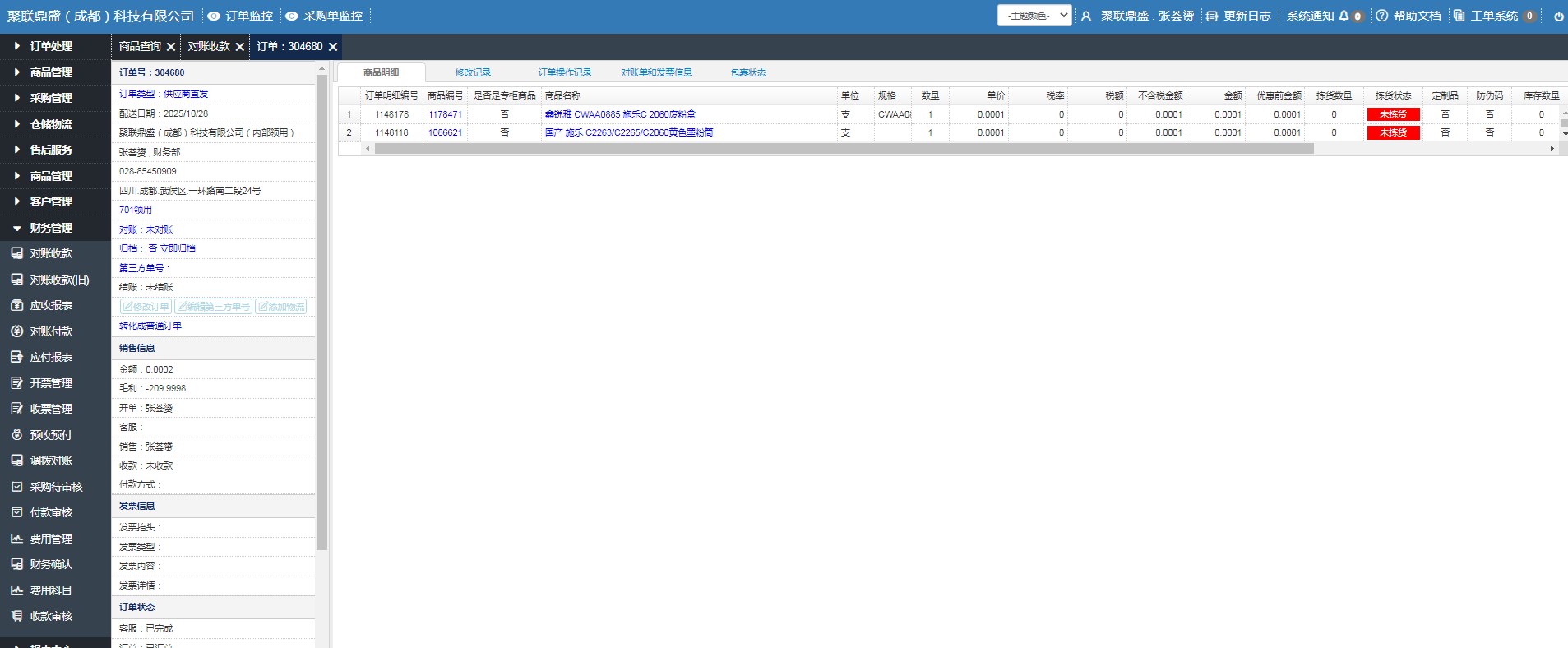Click product code link 1178471

click(x=445, y=114)
